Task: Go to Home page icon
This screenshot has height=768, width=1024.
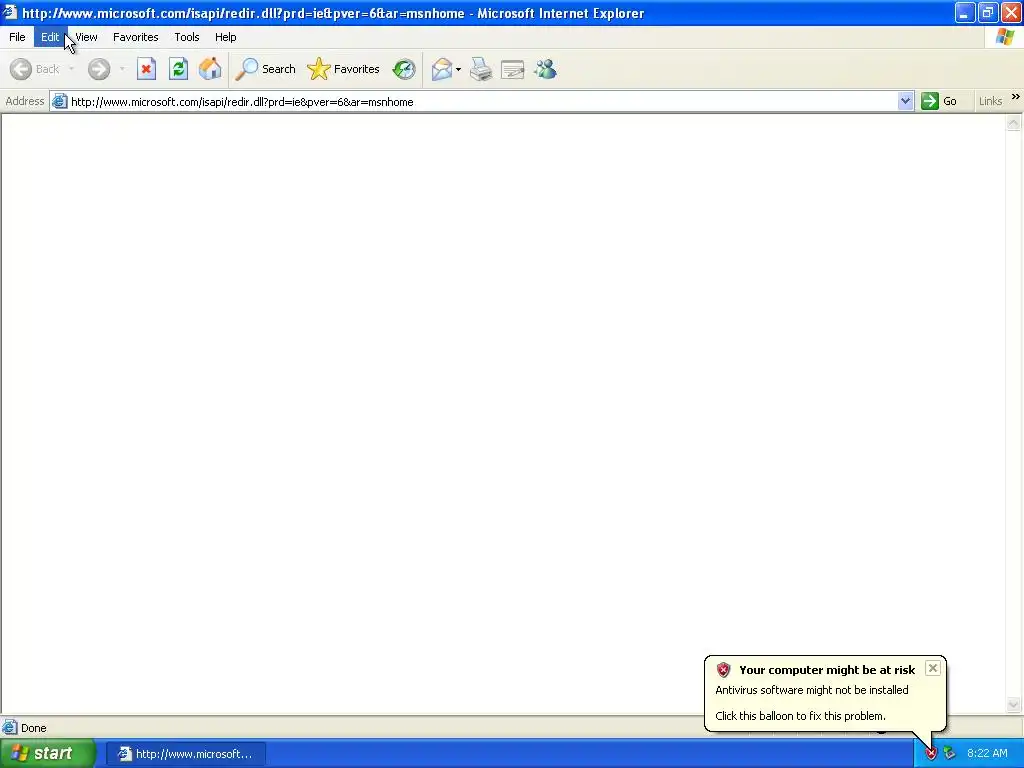Action: (x=210, y=69)
